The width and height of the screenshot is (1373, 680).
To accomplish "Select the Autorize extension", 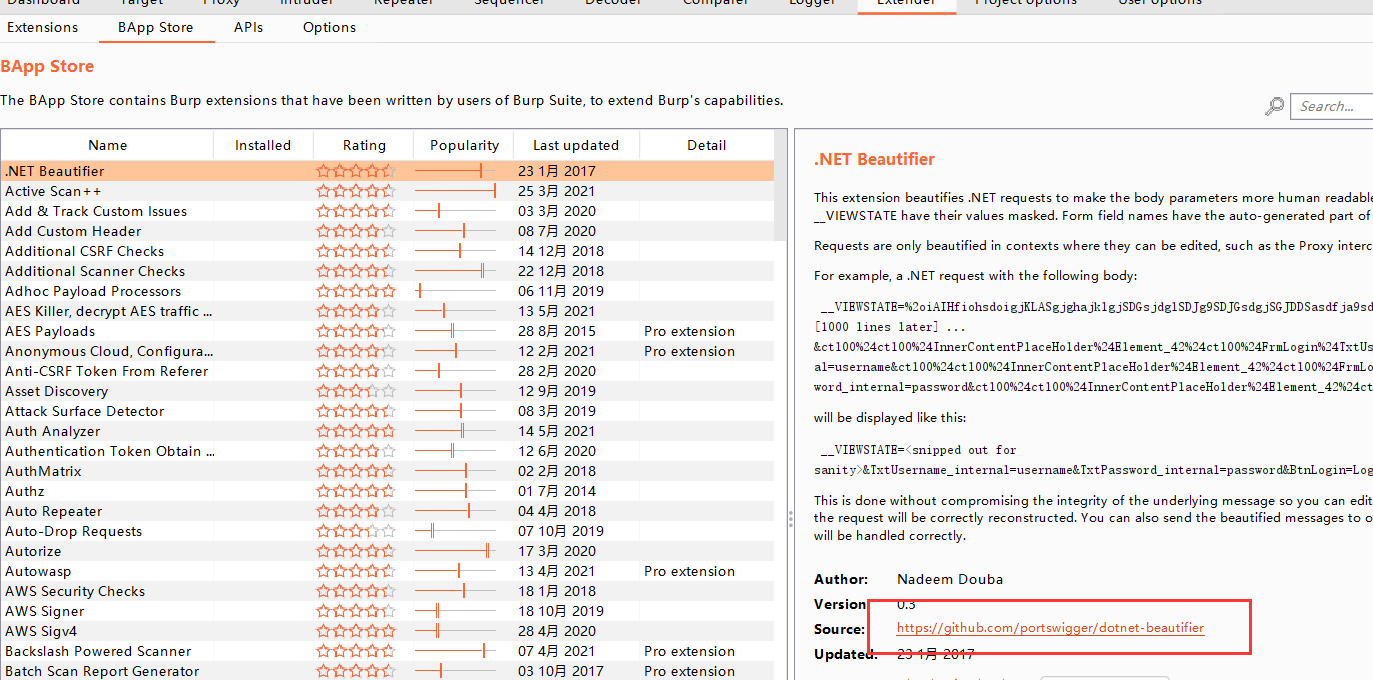I will 387,551.
